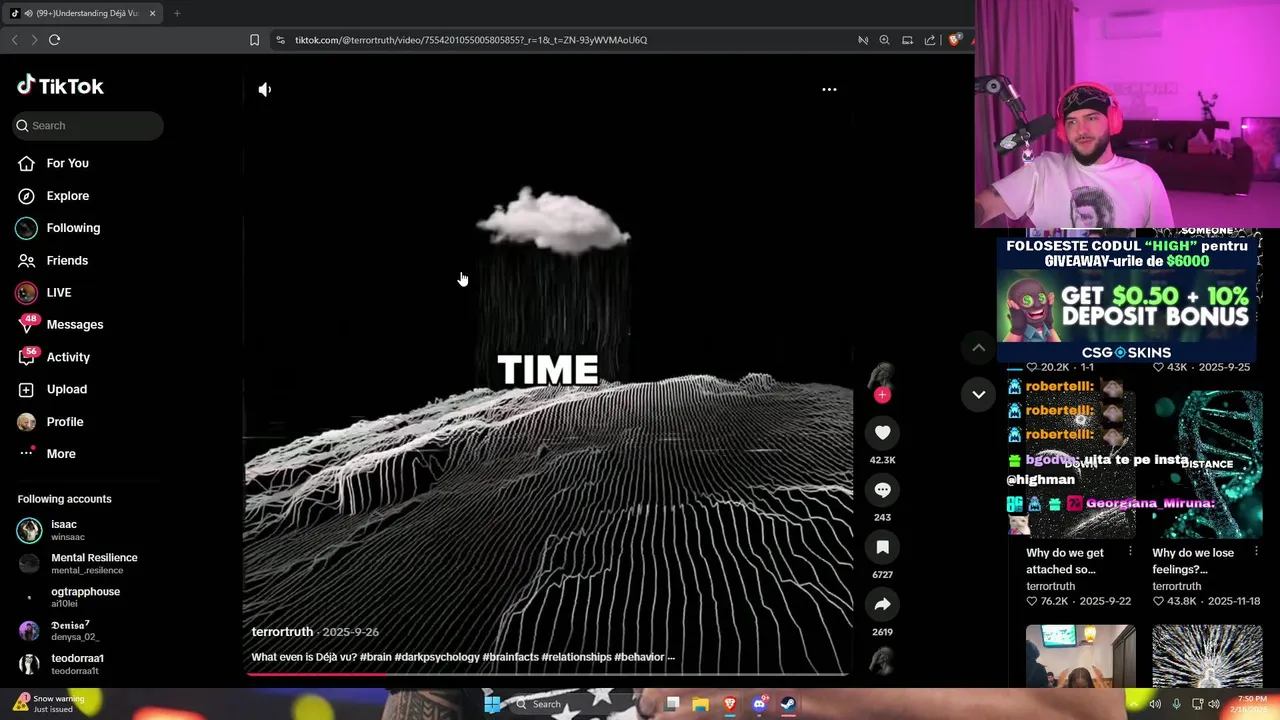Open the For You feed

[x=67, y=163]
